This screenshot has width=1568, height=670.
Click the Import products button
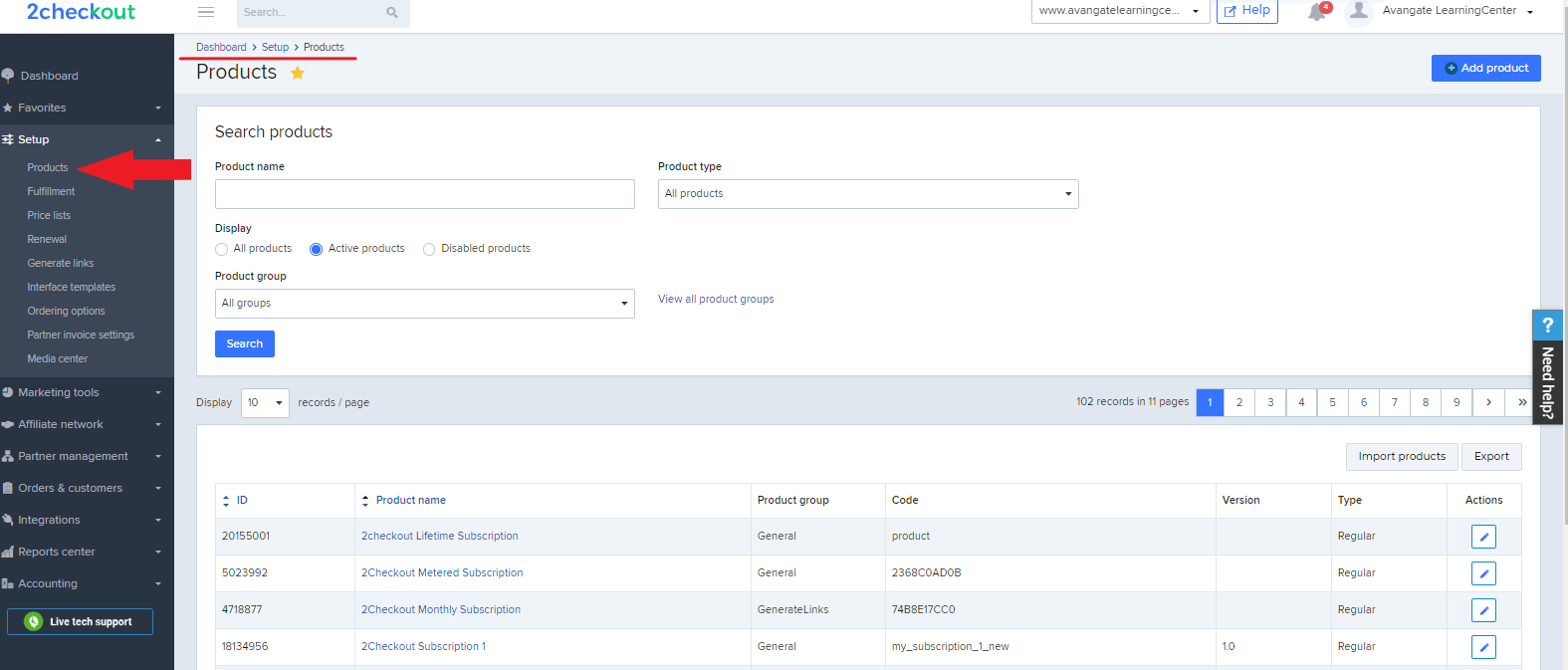pyautogui.click(x=1402, y=457)
